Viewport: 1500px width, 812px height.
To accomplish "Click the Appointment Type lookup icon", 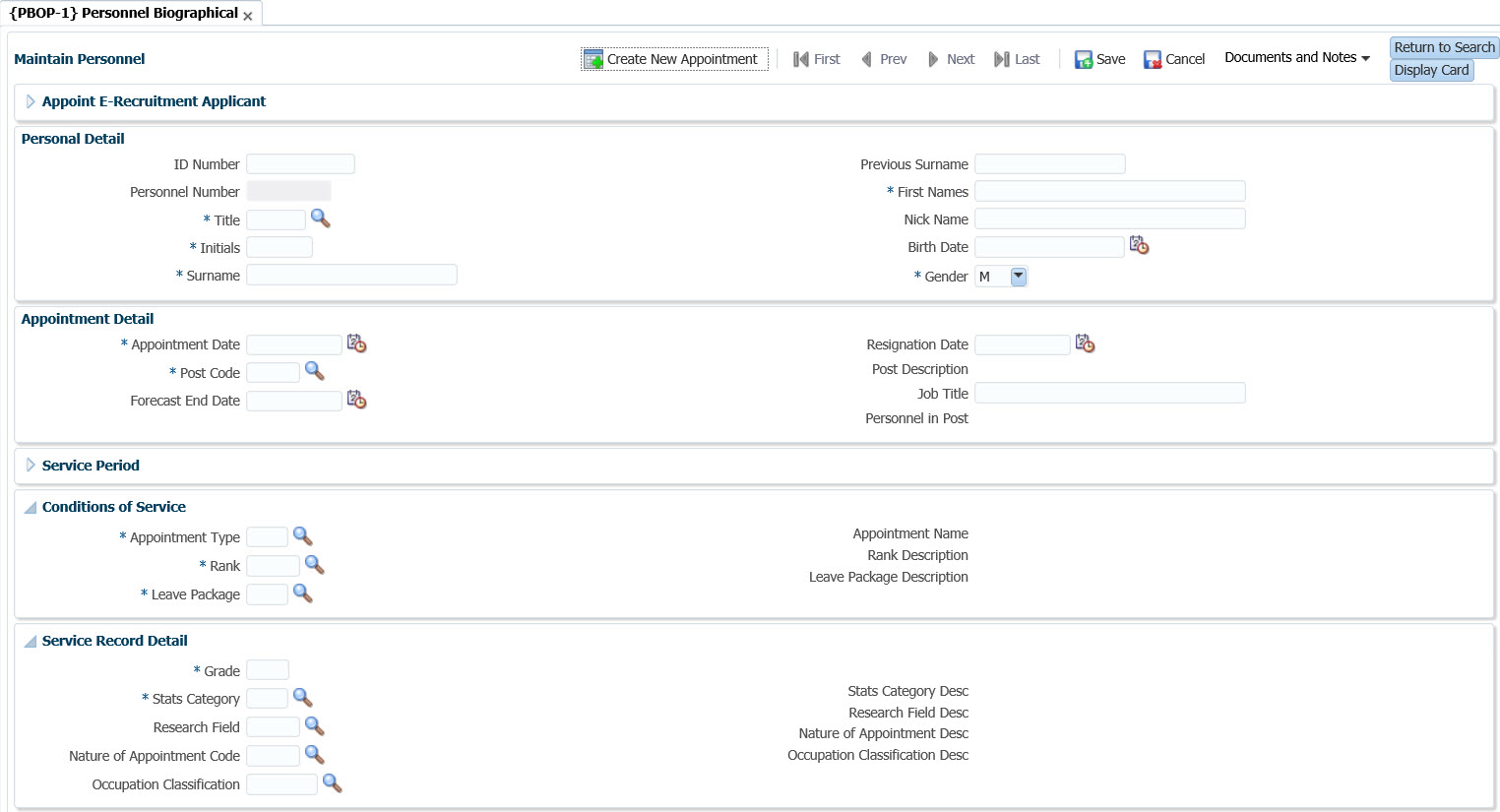I will 302,536.
